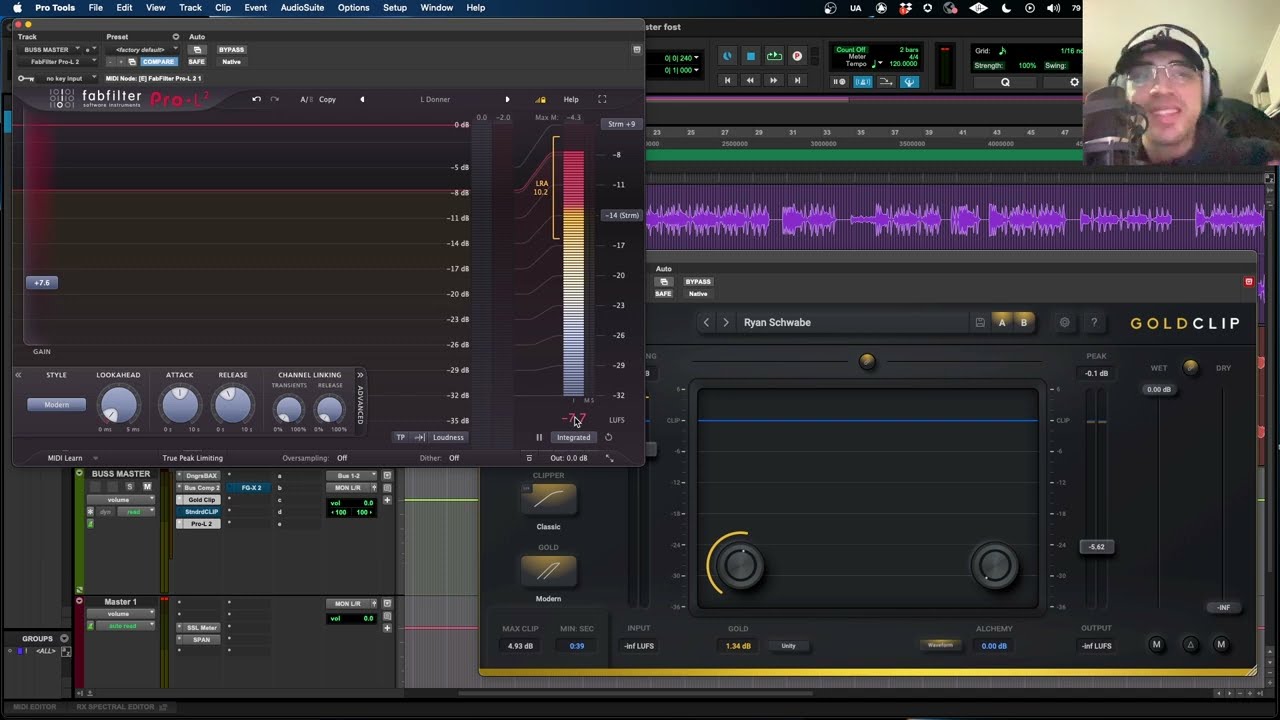The height and width of the screenshot is (720, 1280).
Task: Open the MIDI Learn dropdown
Action: pos(72,458)
